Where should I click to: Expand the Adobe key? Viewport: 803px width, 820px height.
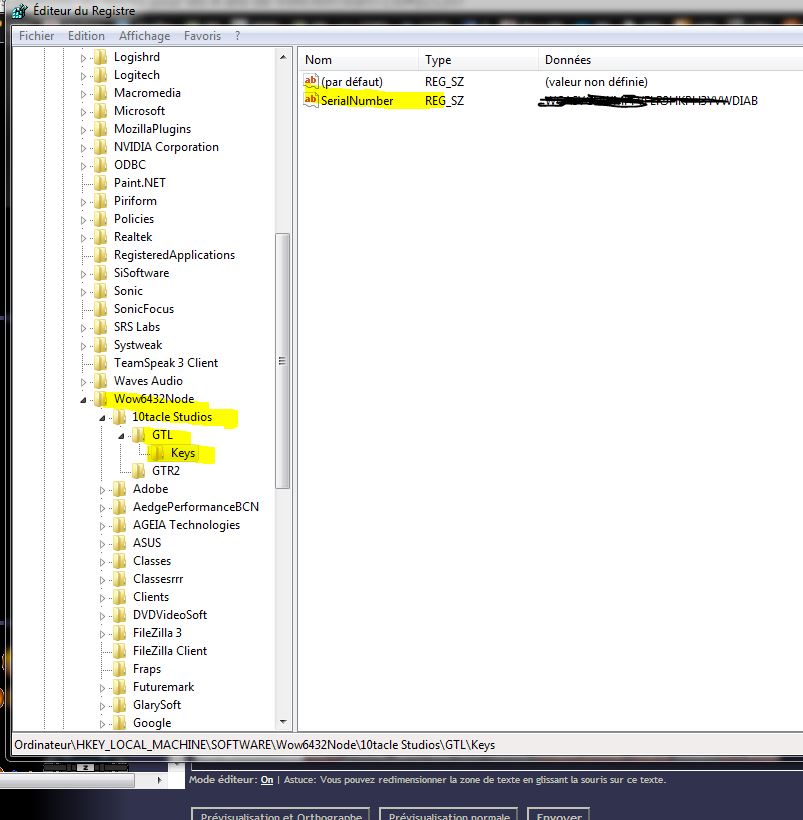(103, 490)
